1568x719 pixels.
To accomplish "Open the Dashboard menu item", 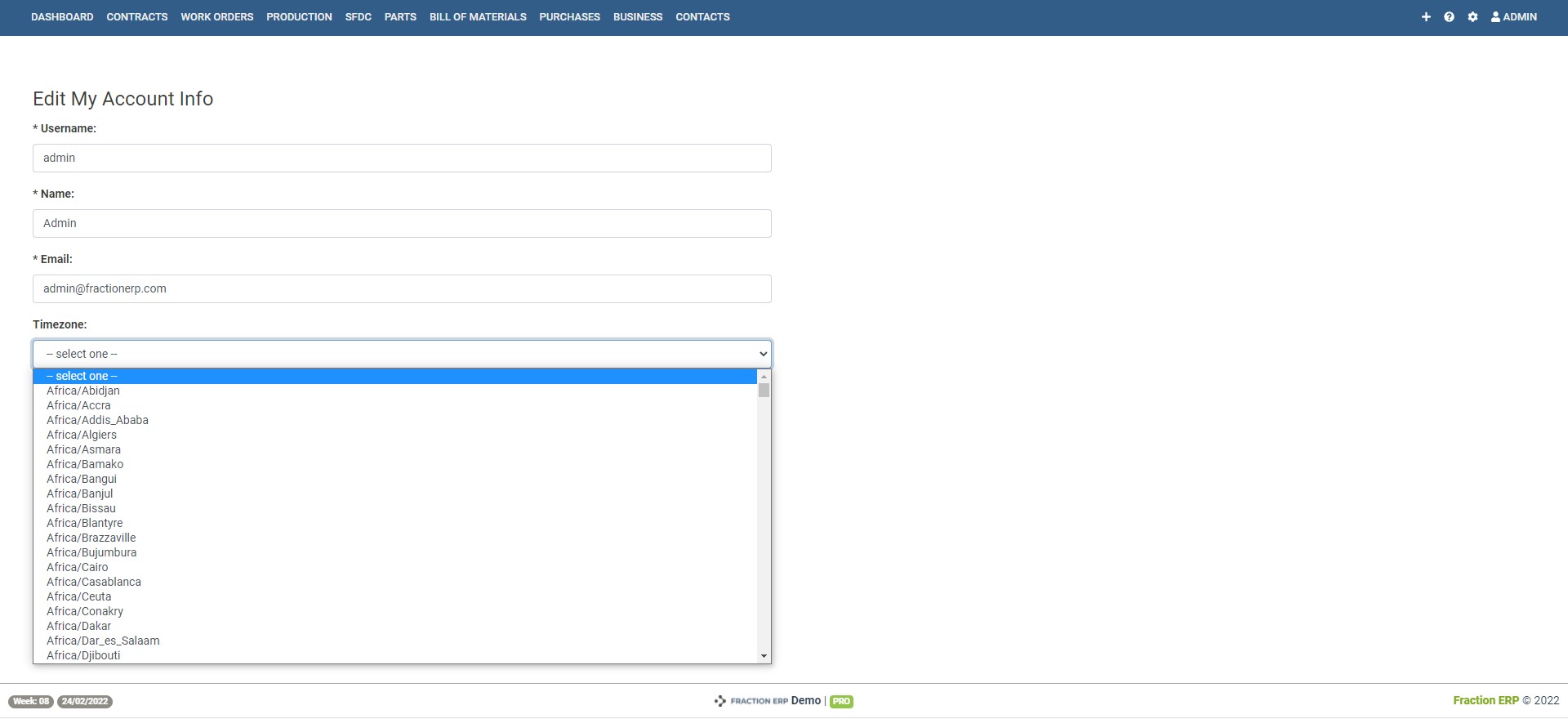I will tap(62, 17).
